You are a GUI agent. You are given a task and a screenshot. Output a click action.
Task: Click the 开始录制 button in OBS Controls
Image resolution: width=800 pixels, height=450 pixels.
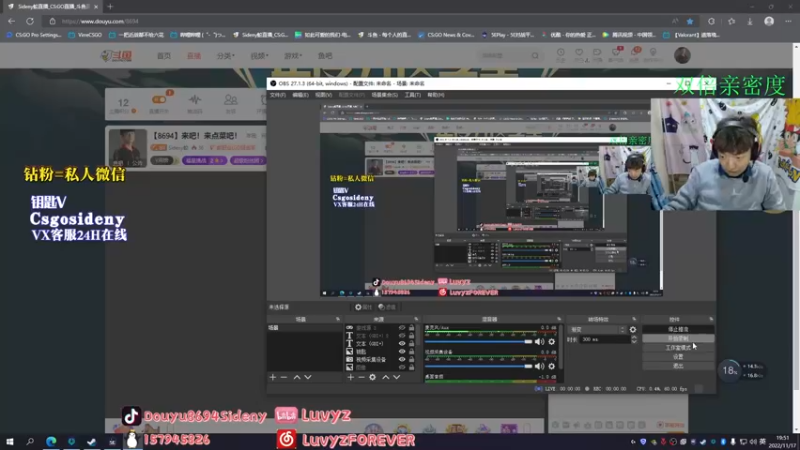click(678, 338)
